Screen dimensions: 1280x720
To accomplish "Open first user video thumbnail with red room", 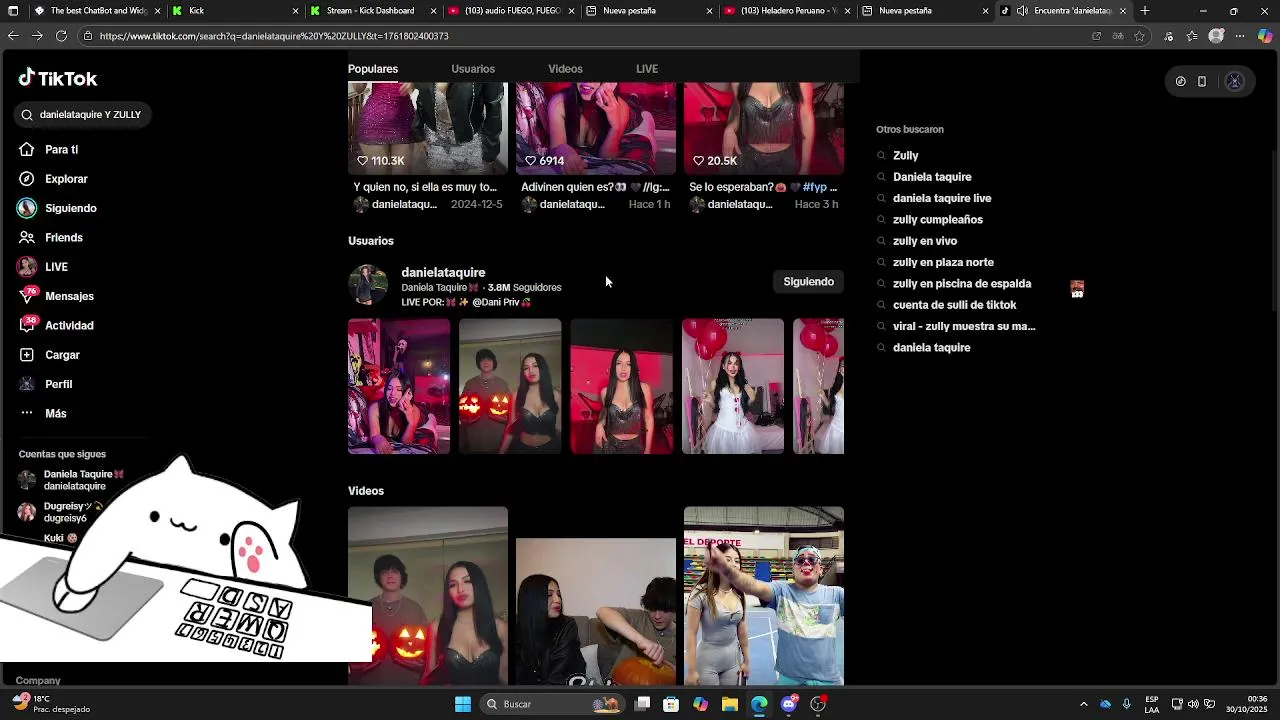I will pos(399,386).
